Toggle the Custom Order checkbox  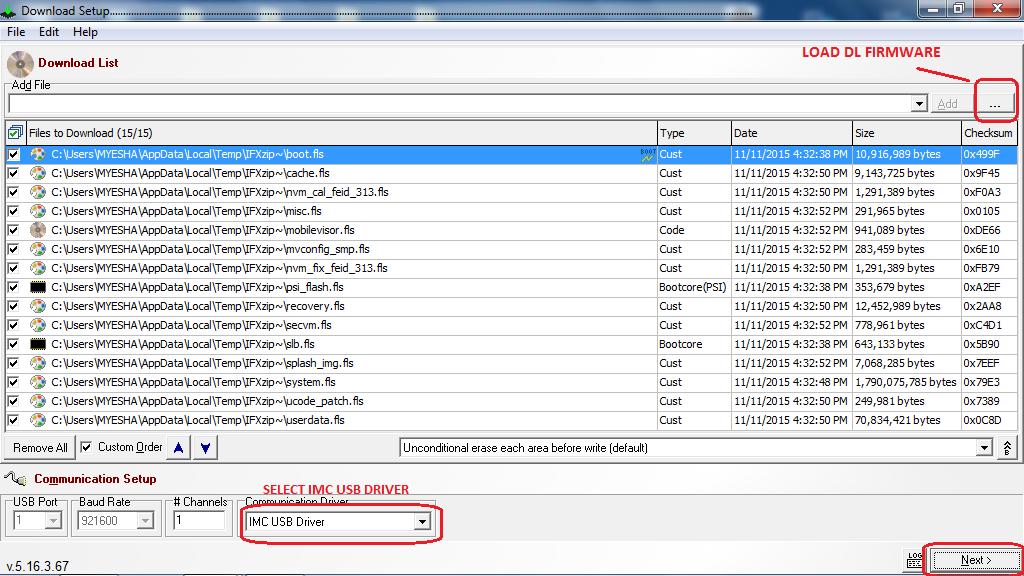coord(86,447)
